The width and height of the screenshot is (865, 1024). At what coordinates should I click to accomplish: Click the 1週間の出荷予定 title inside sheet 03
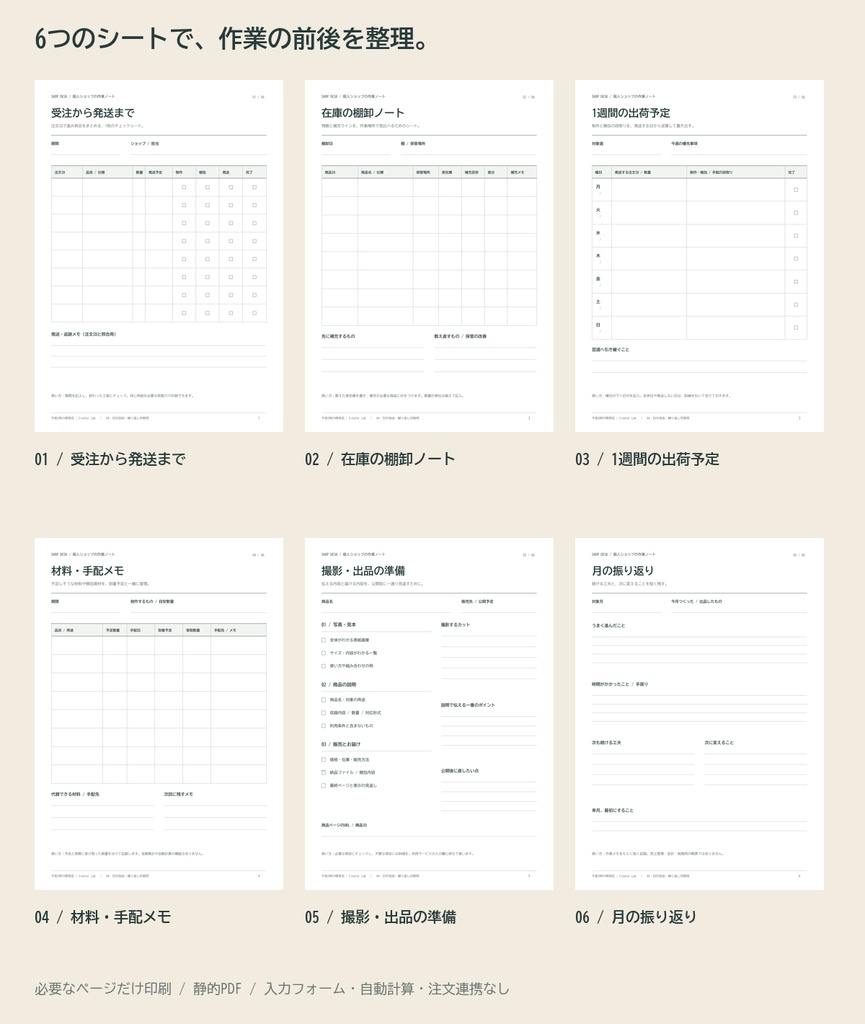(x=631, y=113)
